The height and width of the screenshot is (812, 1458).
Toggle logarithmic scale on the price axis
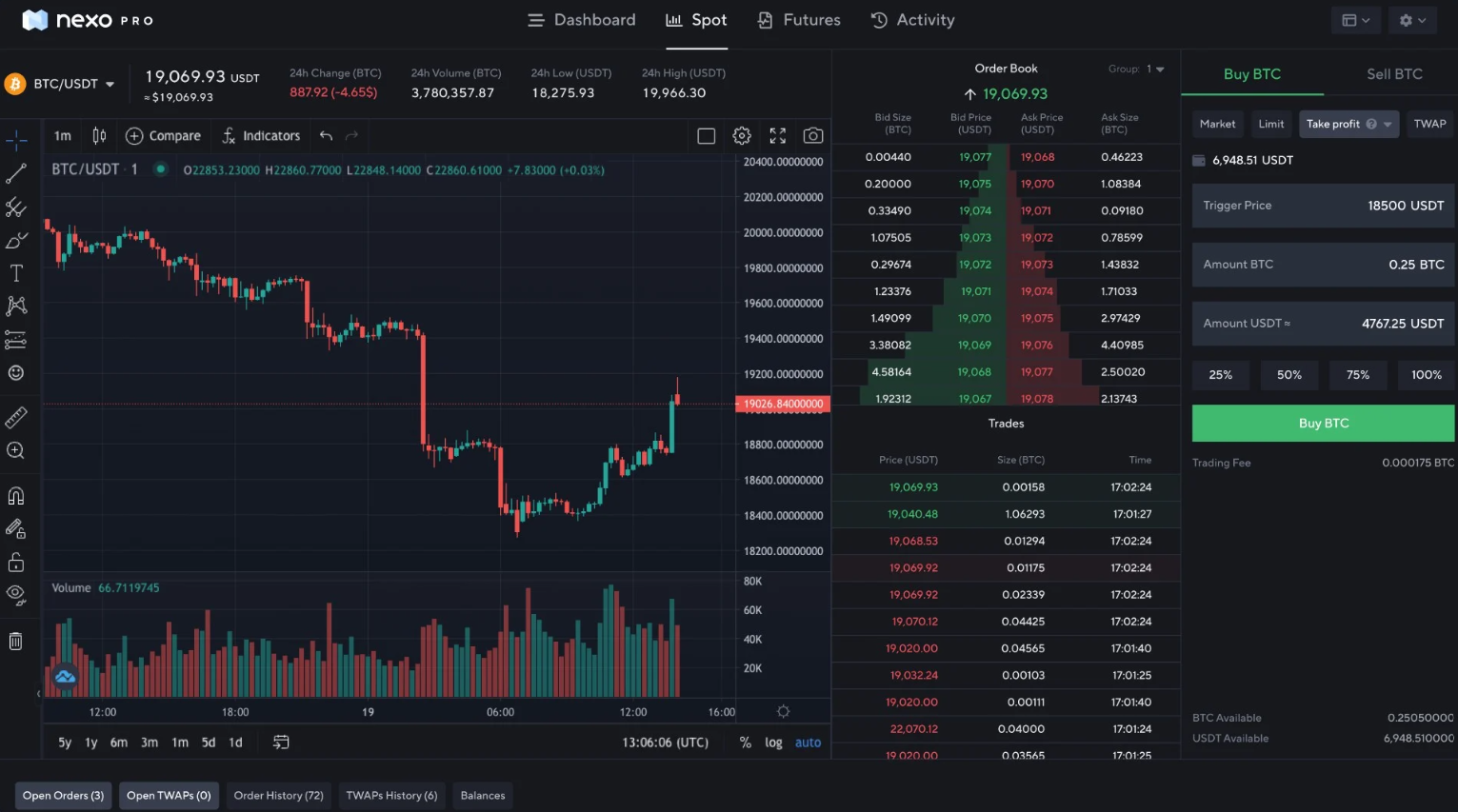coord(773,743)
